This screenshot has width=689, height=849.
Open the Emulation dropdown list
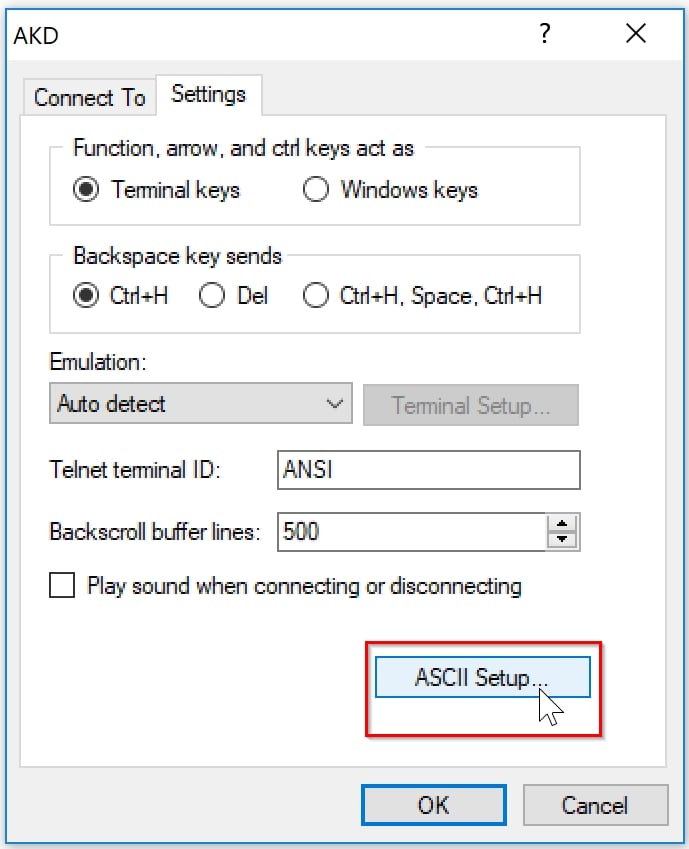click(x=200, y=403)
